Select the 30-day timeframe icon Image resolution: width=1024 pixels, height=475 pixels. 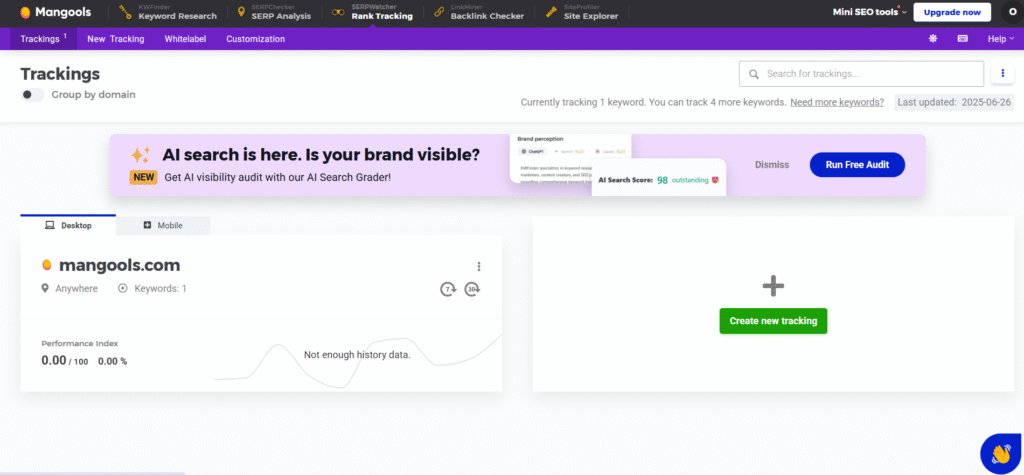(472, 289)
